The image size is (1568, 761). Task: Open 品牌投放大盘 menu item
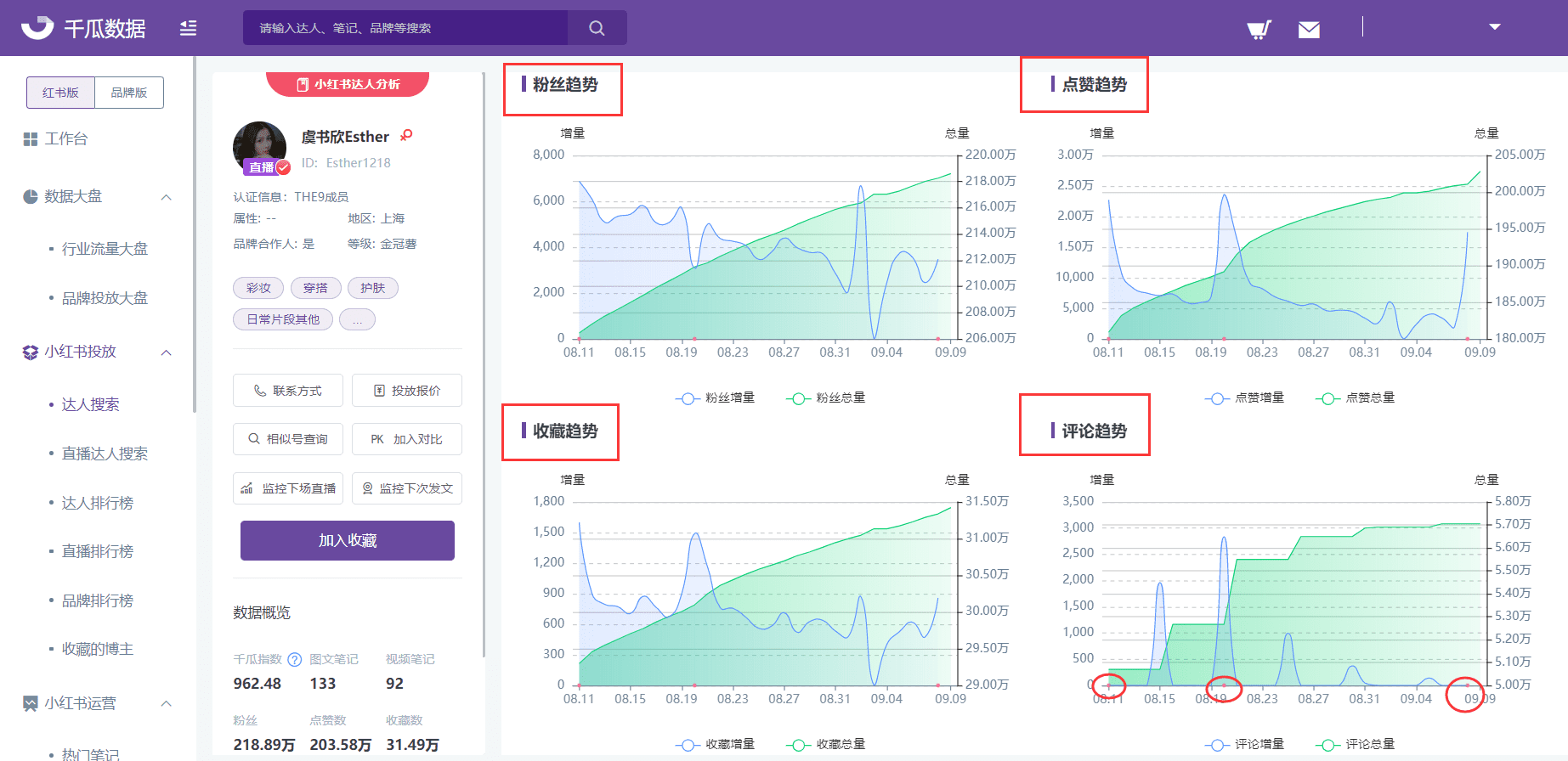click(x=105, y=298)
